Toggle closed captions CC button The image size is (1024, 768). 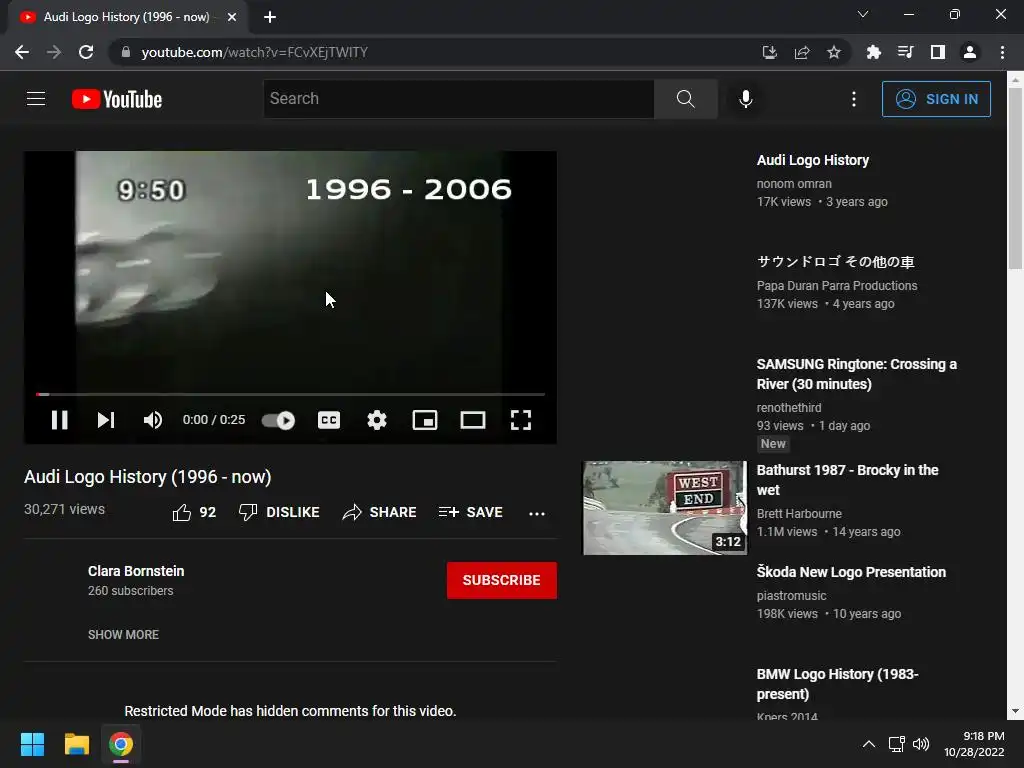pyautogui.click(x=328, y=420)
